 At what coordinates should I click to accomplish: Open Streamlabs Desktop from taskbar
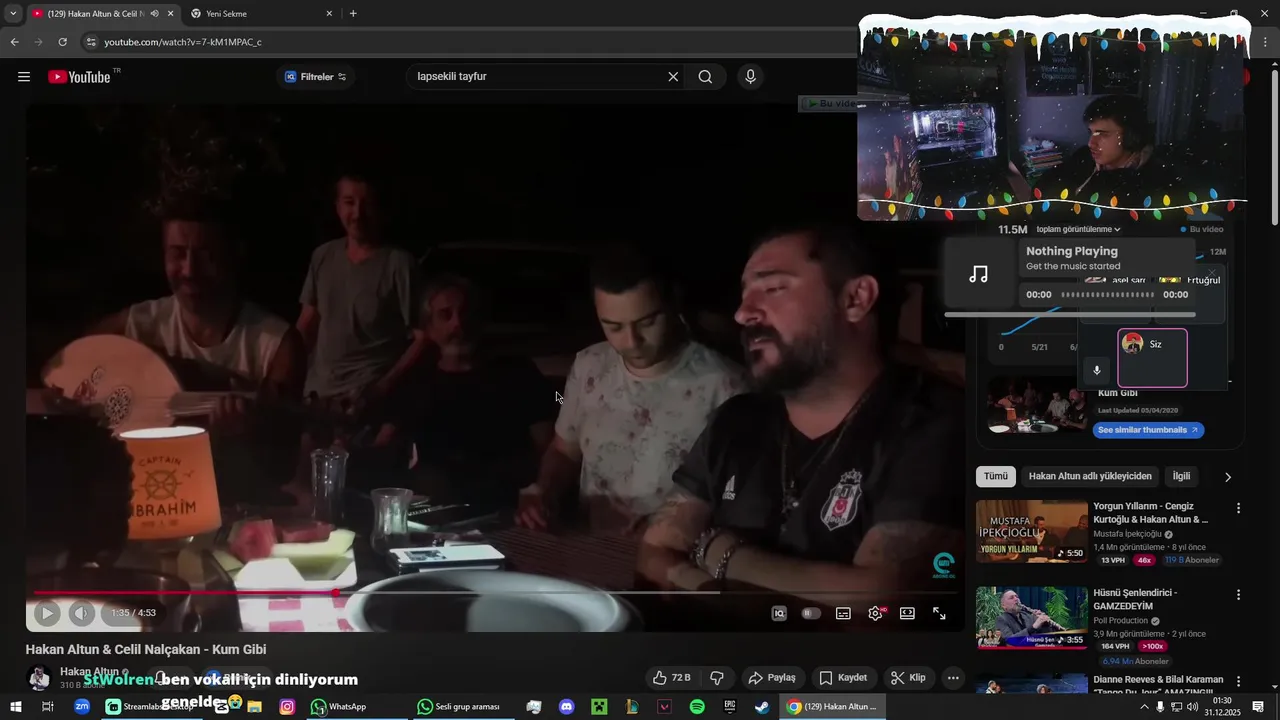coord(151,707)
